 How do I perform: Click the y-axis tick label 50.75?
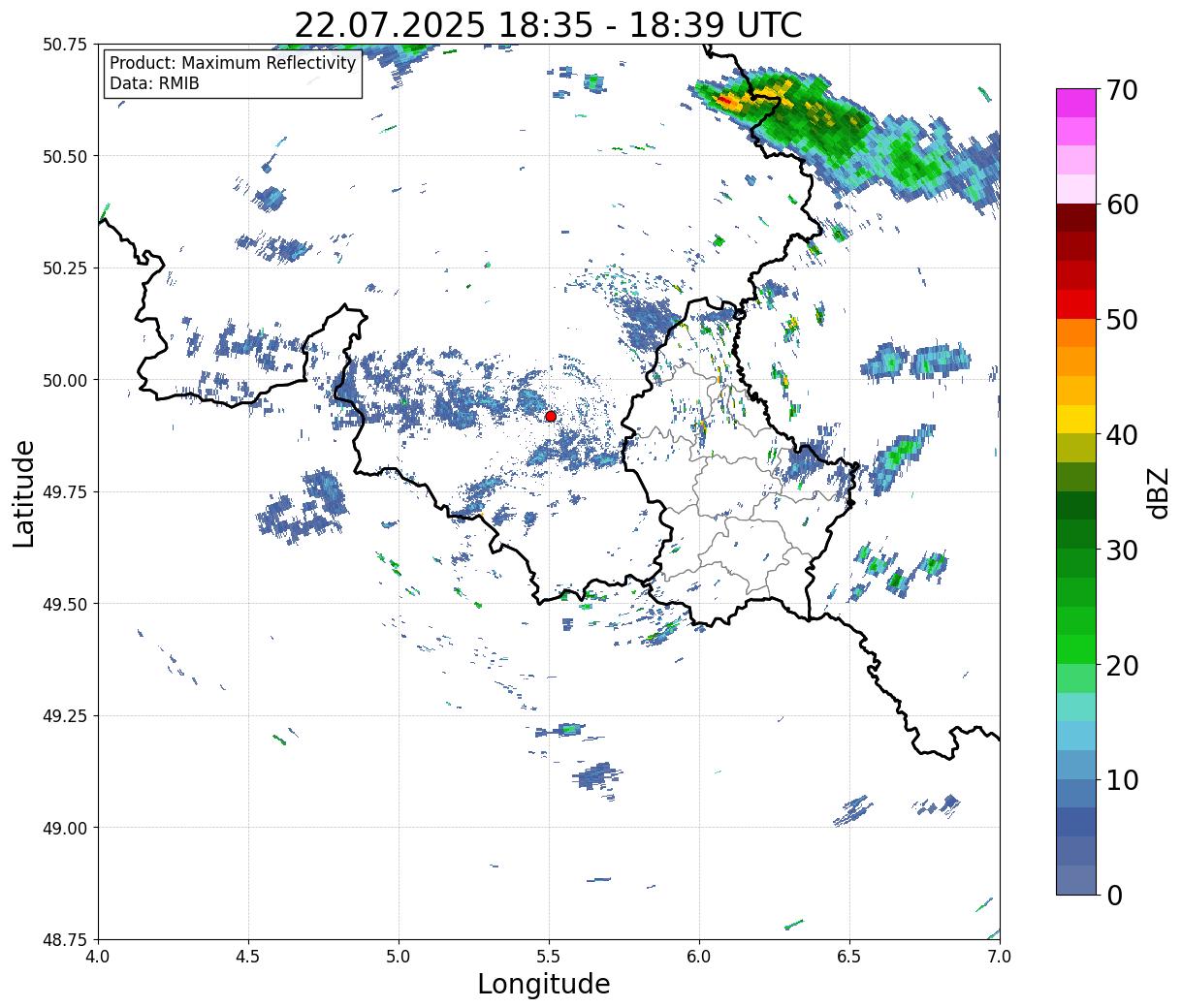(x=65, y=45)
